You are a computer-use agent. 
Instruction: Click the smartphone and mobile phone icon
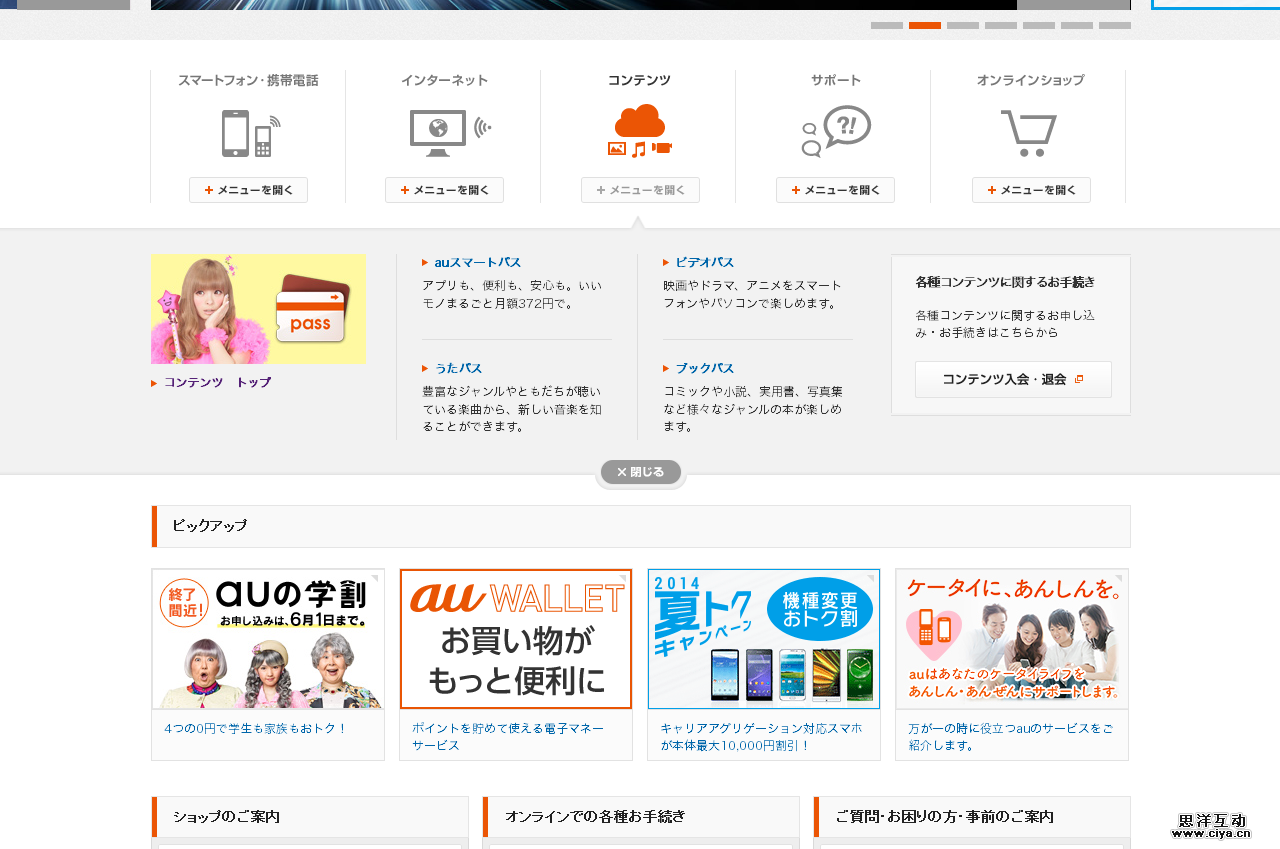tap(248, 133)
